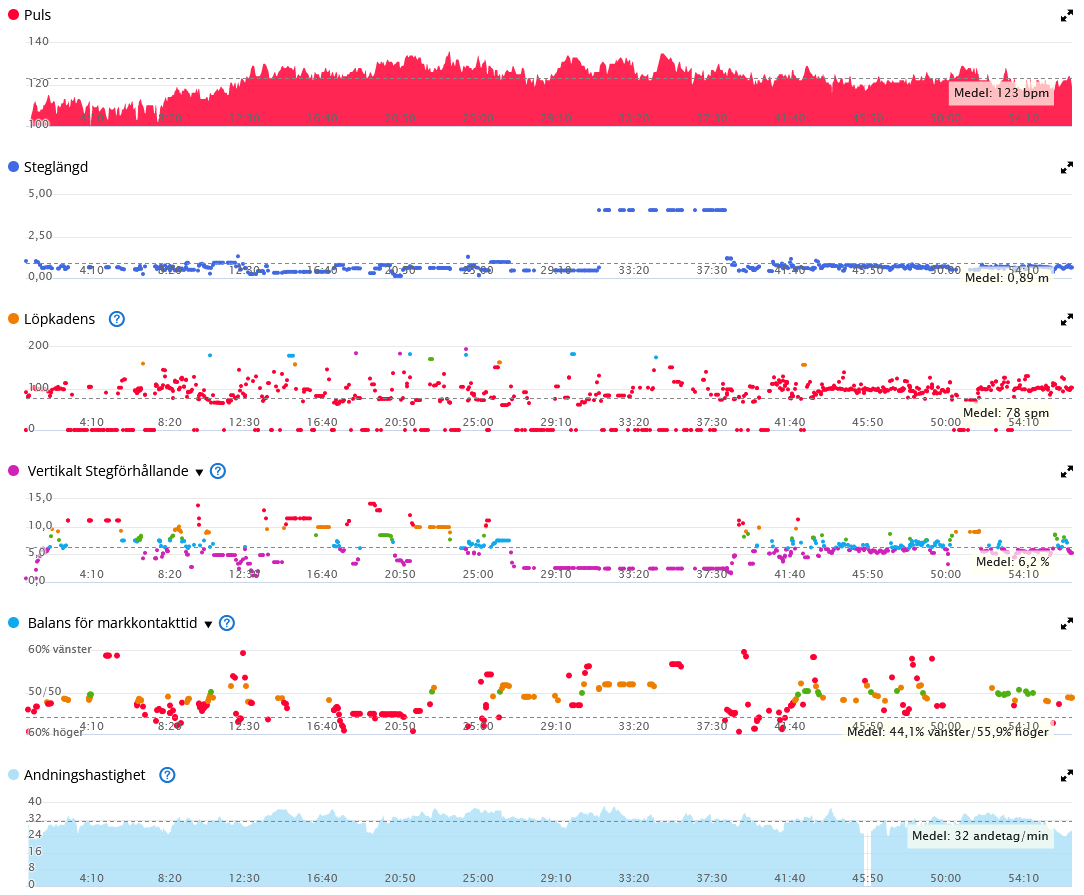Viewport: 1084px width, 895px height.
Task: Click the 15,0 label on Vertikalt Stegförhållande axis
Action: click(40, 498)
